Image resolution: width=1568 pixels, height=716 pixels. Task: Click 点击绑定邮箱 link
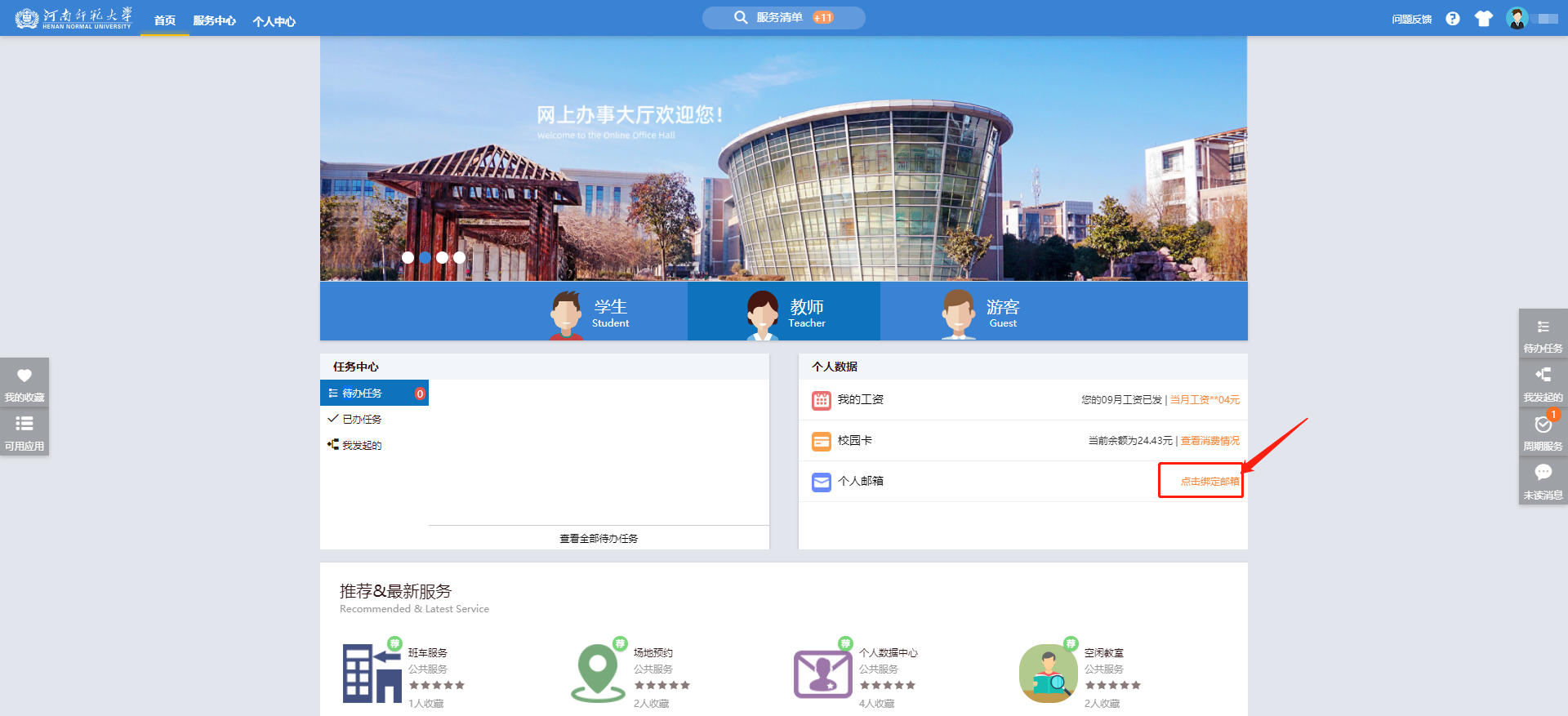[x=1210, y=481]
